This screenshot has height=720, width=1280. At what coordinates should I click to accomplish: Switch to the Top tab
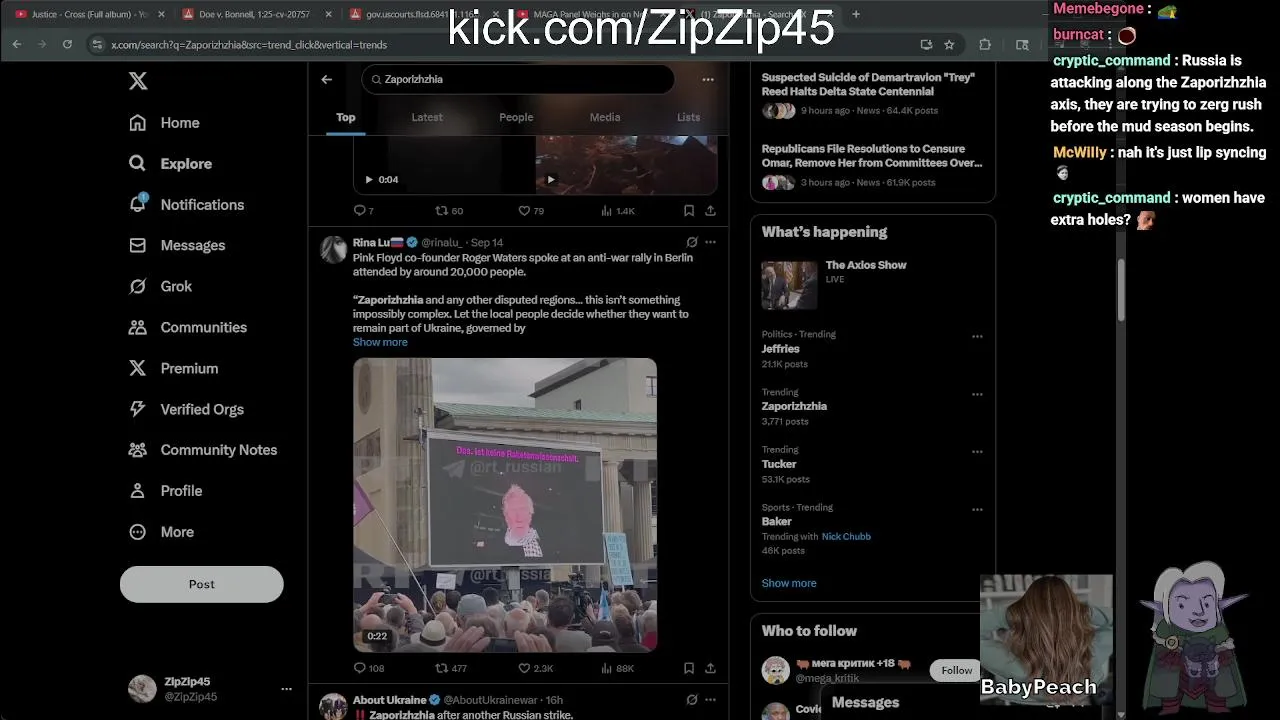pos(345,117)
